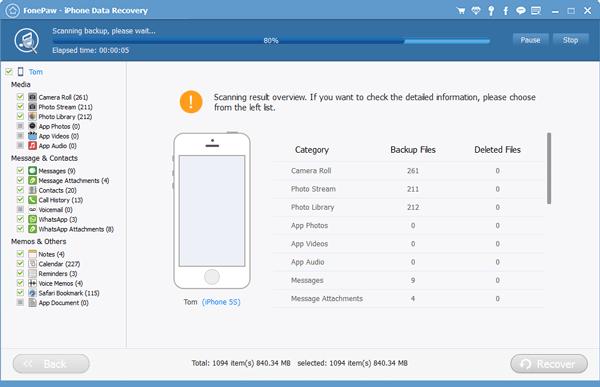600x387 pixels.
Task: Click the Recover button
Action: click(x=549, y=364)
